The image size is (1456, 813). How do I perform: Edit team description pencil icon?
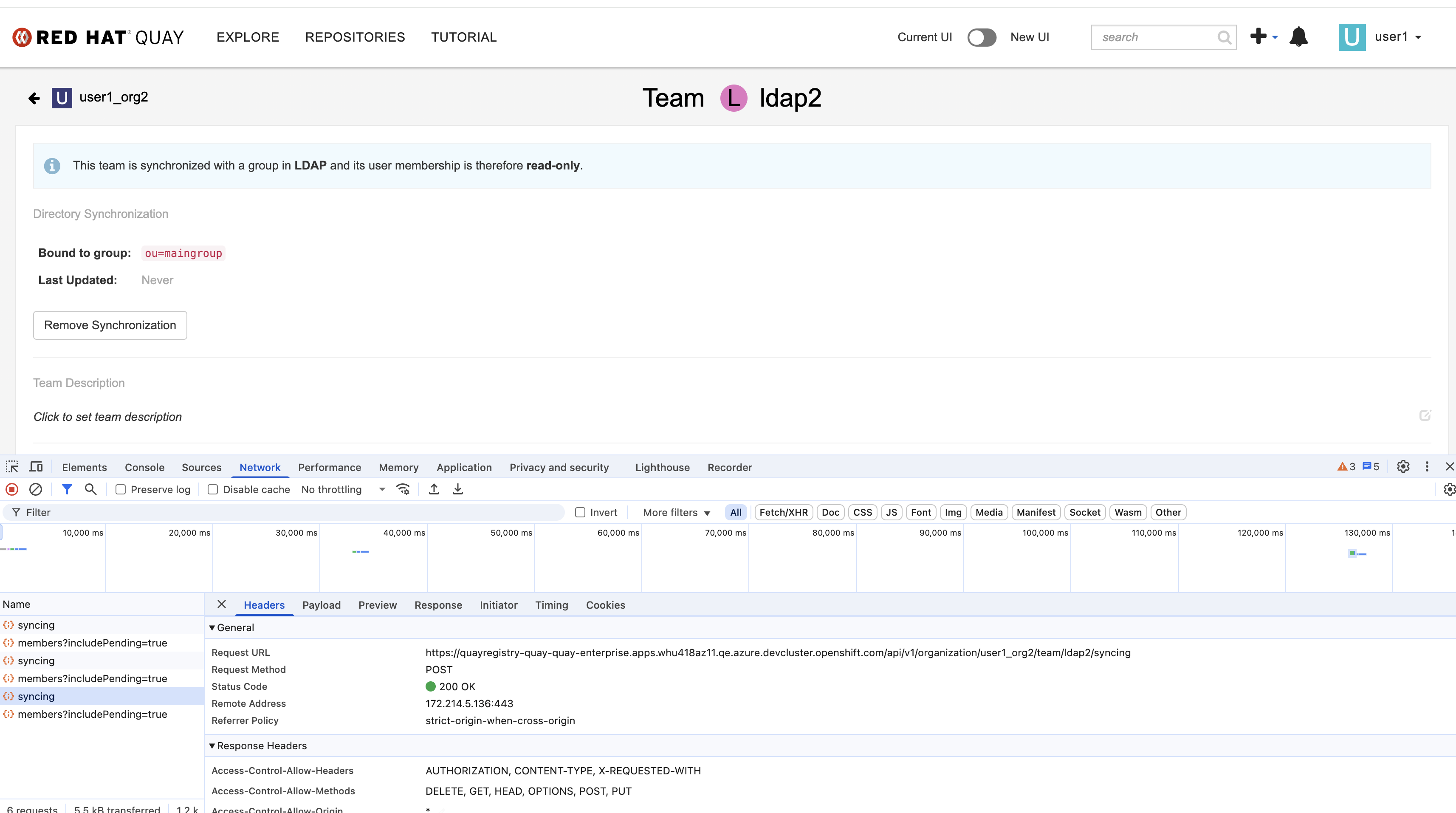[x=1425, y=415]
